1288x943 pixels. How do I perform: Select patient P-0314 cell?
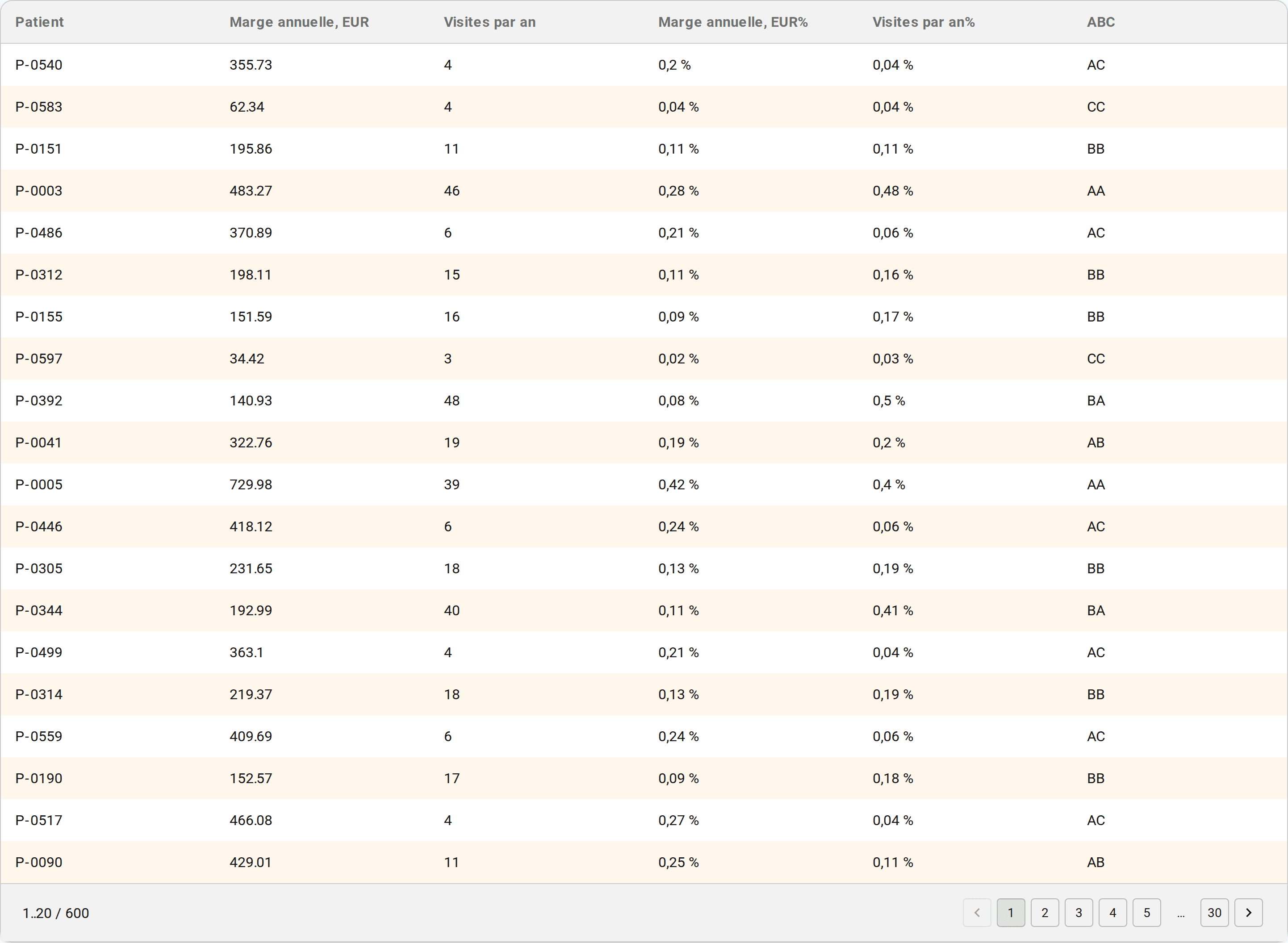tap(39, 694)
